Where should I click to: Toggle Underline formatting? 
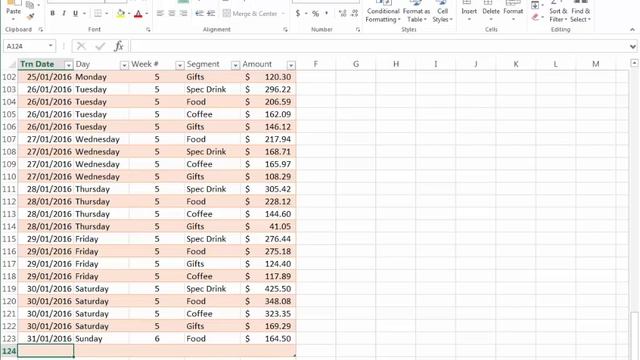(x=75, y=13)
